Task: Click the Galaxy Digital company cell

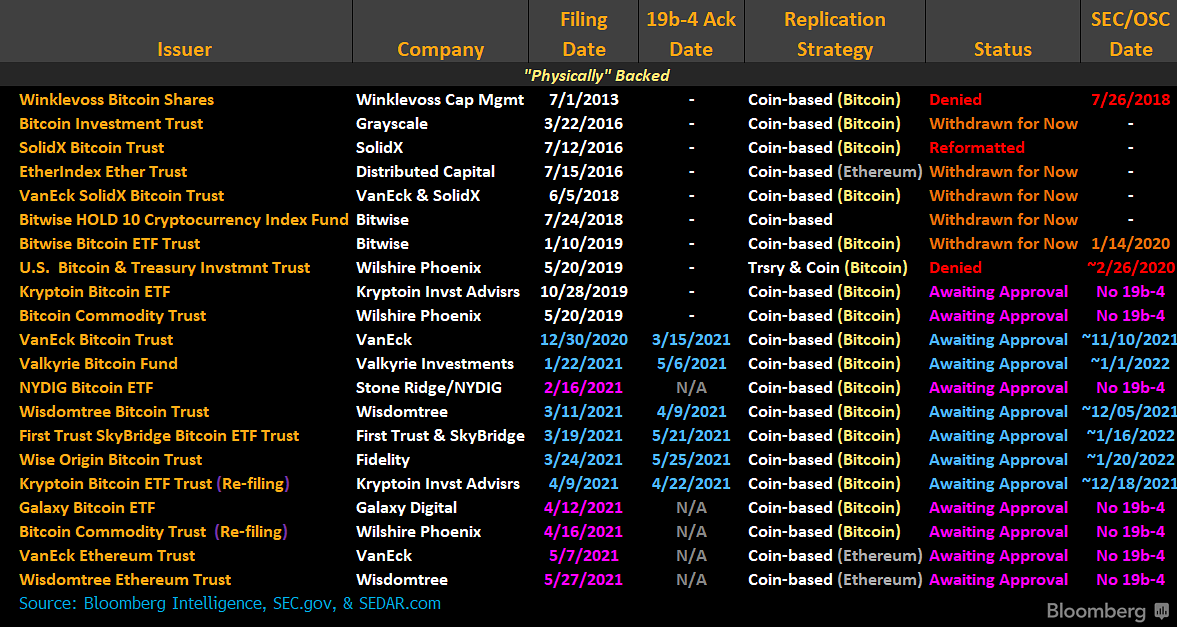Action: pyautogui.click(x=406, y=508)
